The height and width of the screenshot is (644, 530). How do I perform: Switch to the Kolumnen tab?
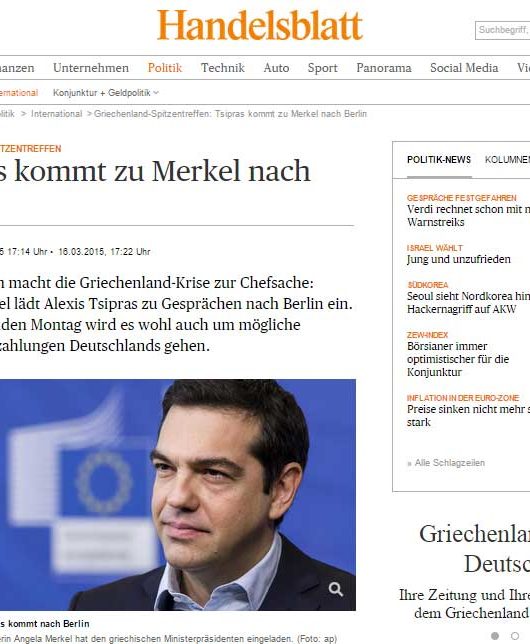coord(507,160)
